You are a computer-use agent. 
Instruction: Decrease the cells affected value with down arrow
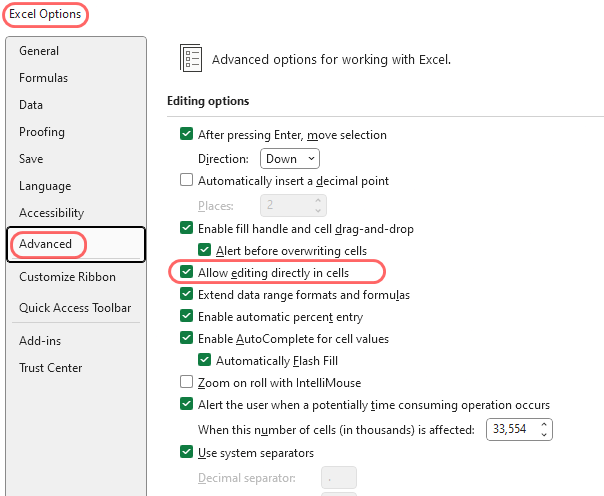tap(544, 434)
